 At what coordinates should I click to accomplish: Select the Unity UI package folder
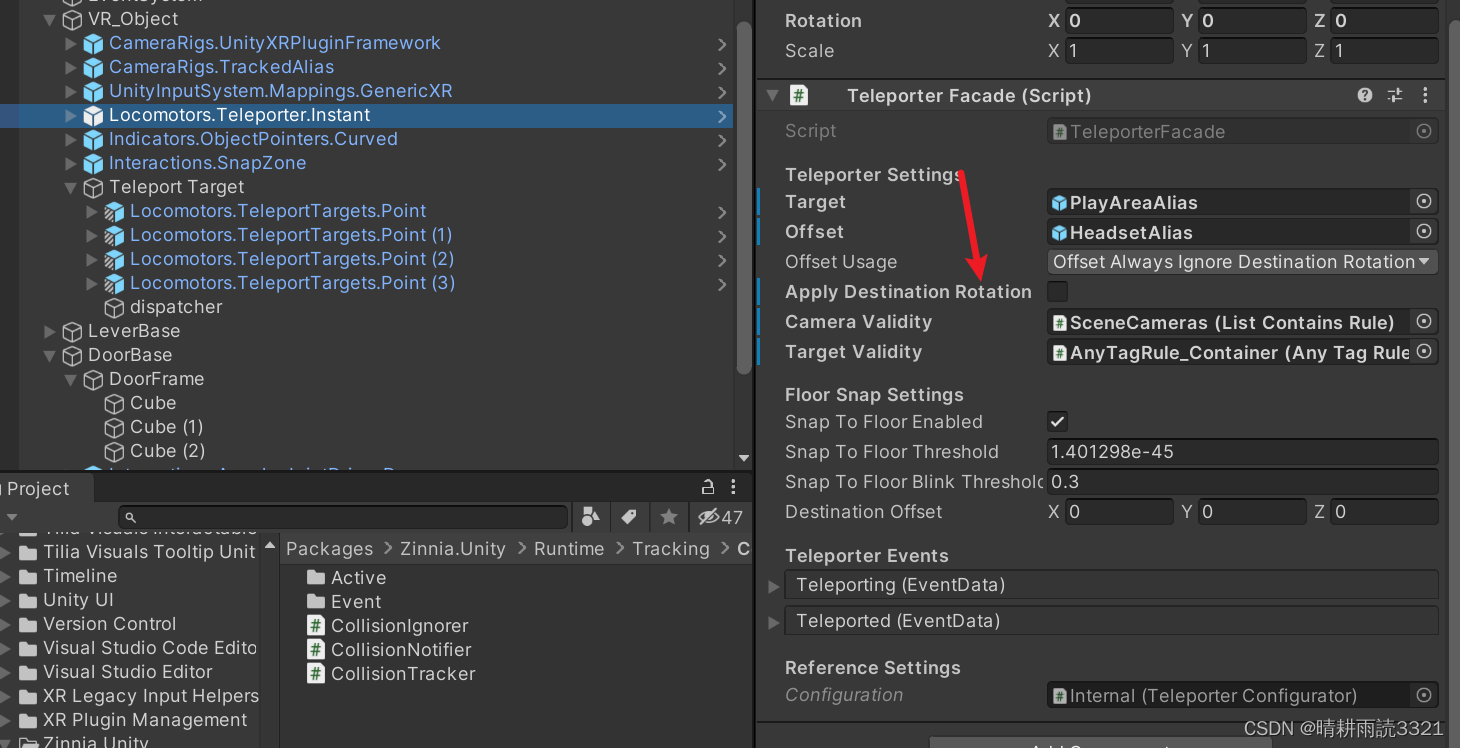(x=78, y=600)
